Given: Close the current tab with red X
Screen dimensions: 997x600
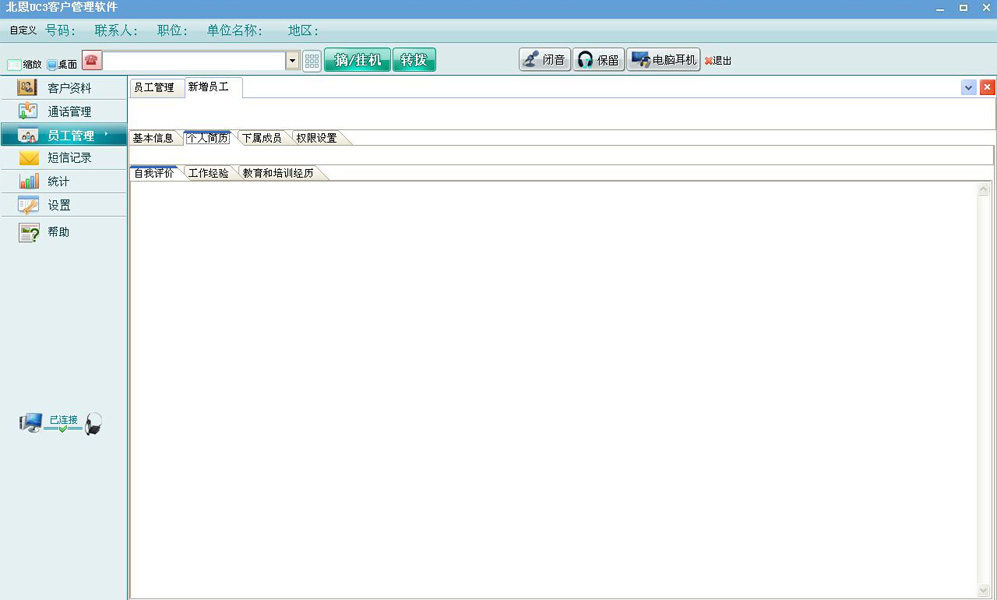Looking at the screenshot, I should pos(987,88).
